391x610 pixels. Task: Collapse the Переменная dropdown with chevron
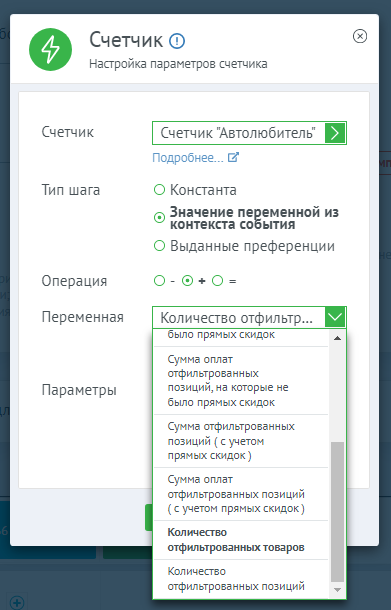point(335,317)
